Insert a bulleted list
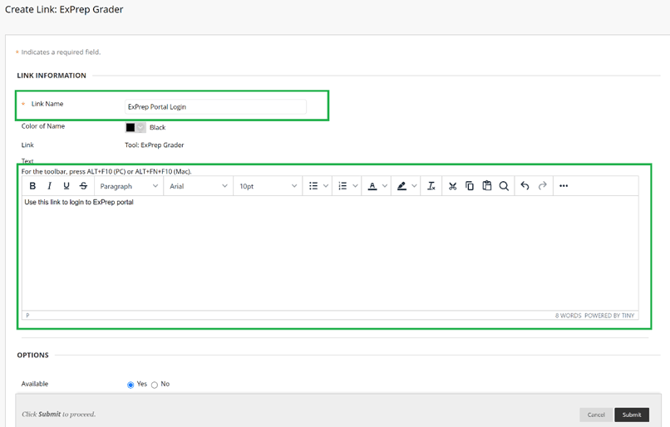Screen dimensions: 670x427 tap(313, 186)
